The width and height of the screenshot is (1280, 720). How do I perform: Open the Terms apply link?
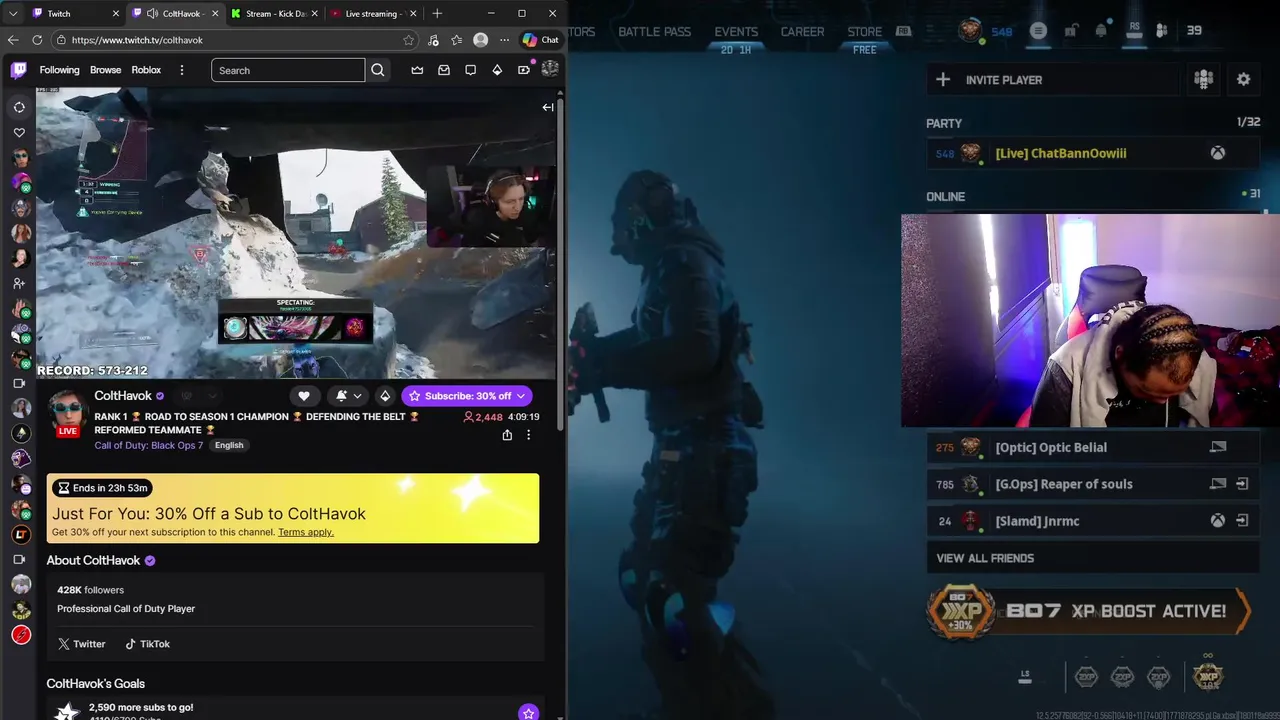point(306,532)
